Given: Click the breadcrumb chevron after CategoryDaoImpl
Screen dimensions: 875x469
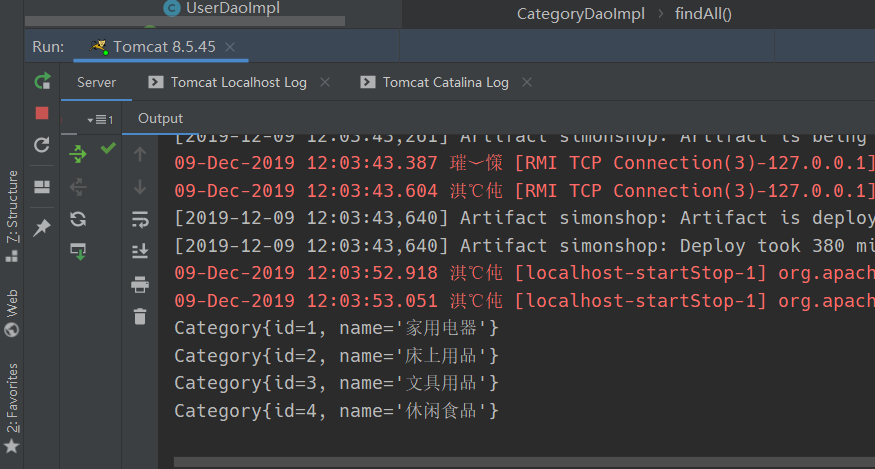Looking at the screenshot, I should click(x=661, y=14).
